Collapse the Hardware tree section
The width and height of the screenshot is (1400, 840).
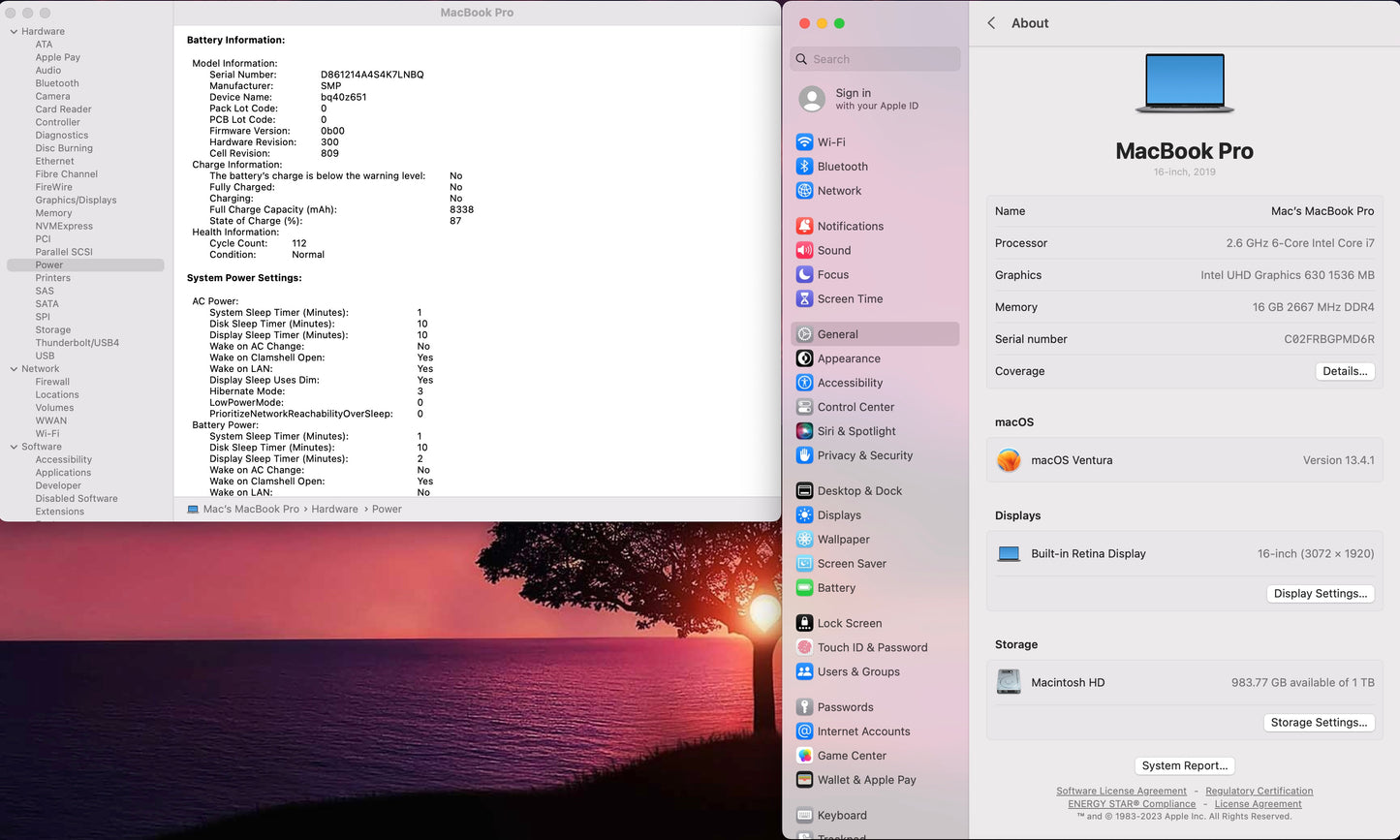[x=14, y=32]
